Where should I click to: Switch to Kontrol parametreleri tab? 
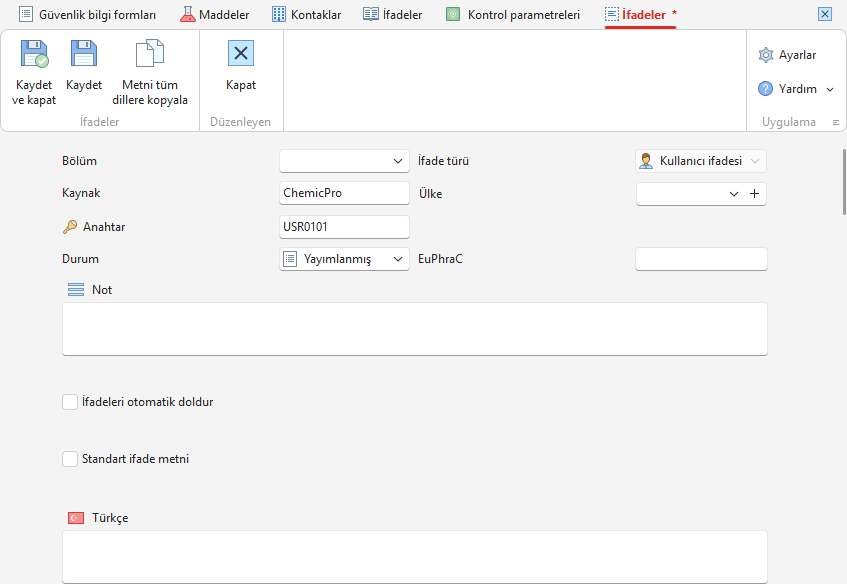coord(513,15)
